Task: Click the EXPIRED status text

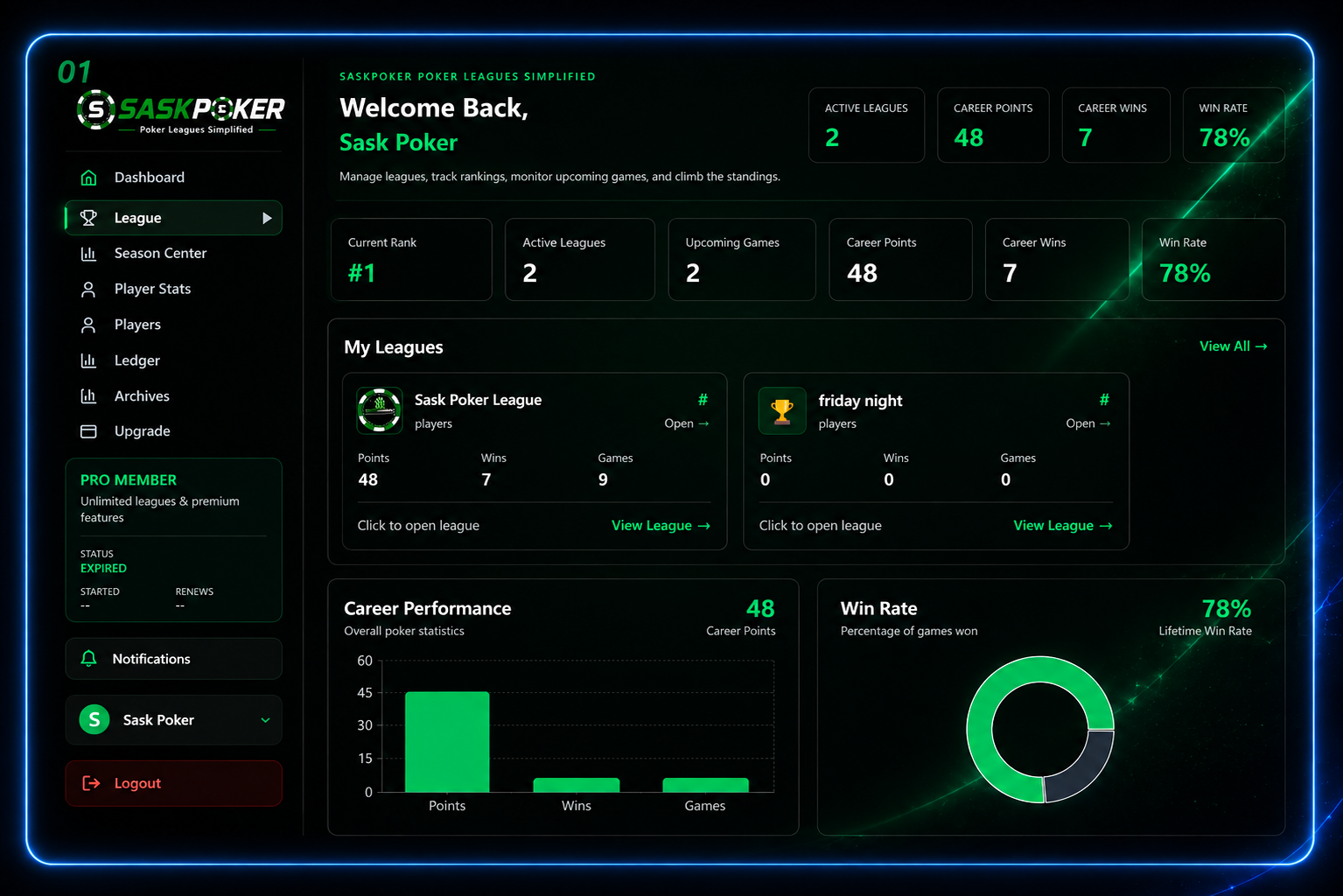Action: coord(103,569)
